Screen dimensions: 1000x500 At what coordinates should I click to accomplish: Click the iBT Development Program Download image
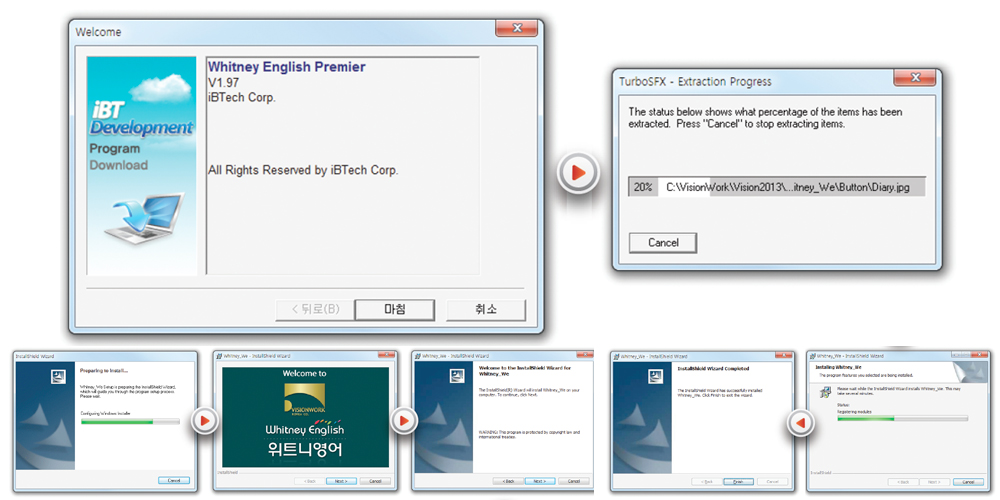click(x=140, y=165)
